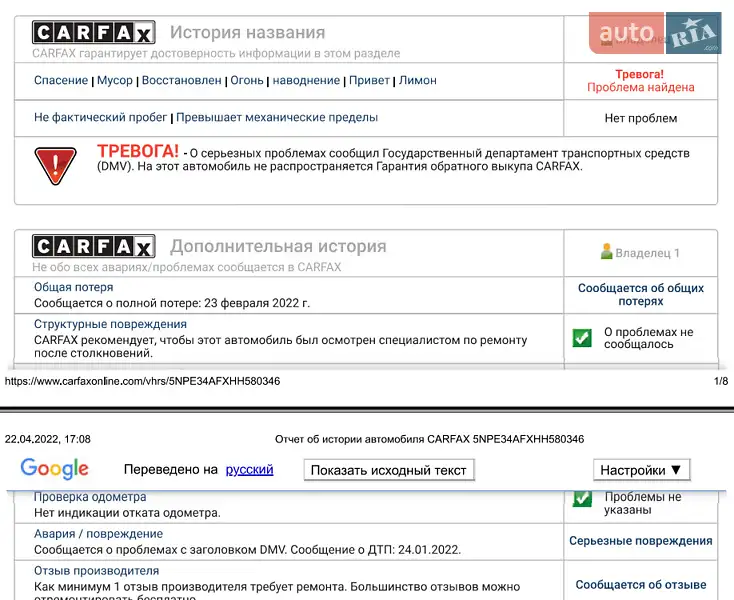This screenshot has width=734, height=600.
Task: Click the report title with VIN 5NPE34AFXHH580346
Action: coord(429,439)
